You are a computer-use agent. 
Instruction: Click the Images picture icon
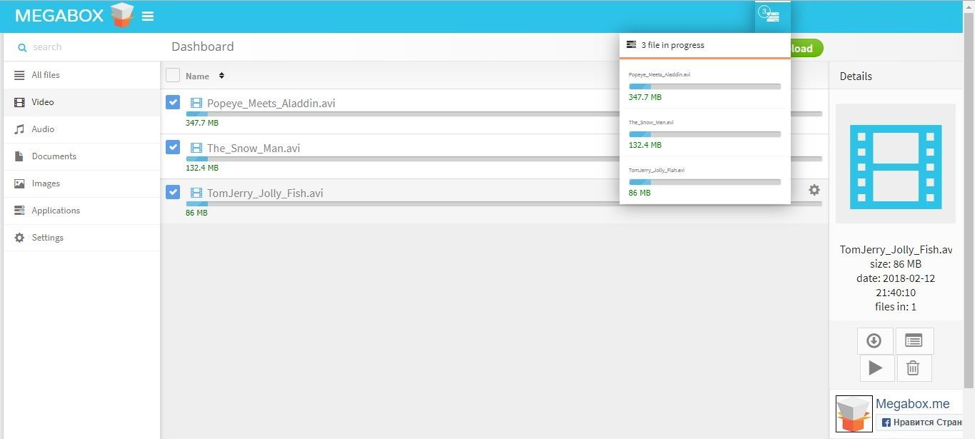tap(19, 184)
